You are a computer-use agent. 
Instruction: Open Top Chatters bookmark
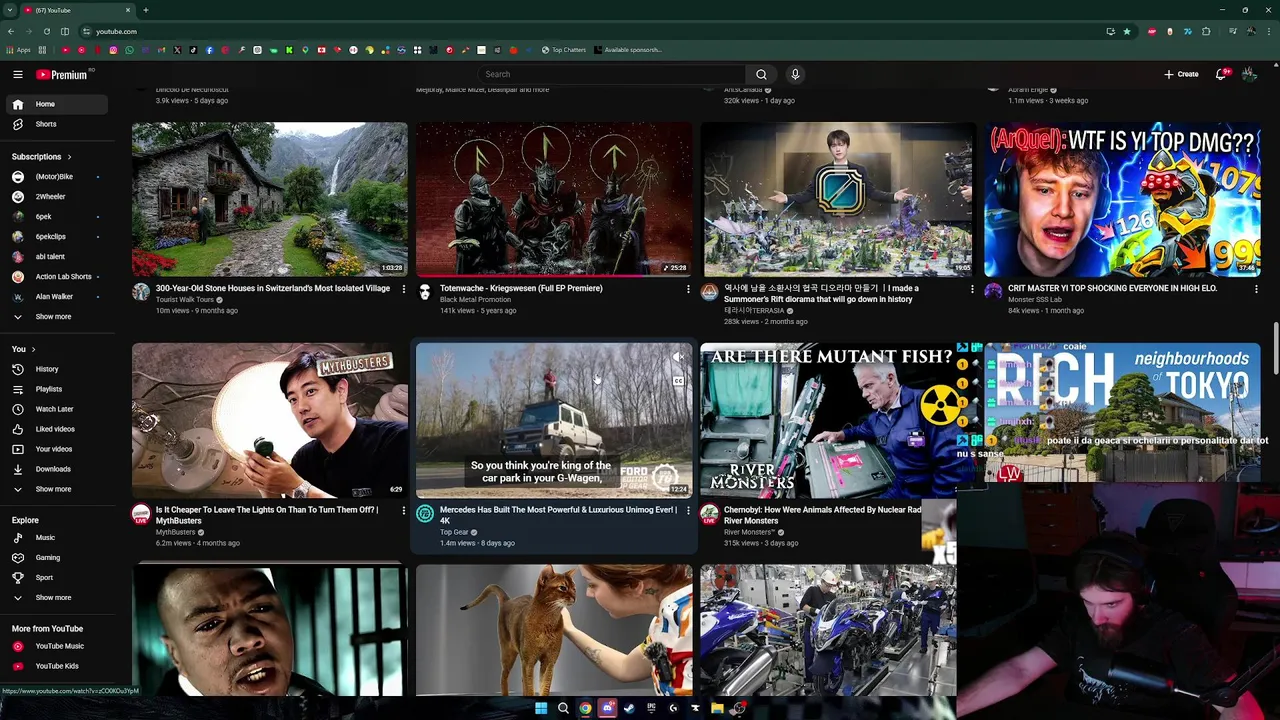[564, 50]
